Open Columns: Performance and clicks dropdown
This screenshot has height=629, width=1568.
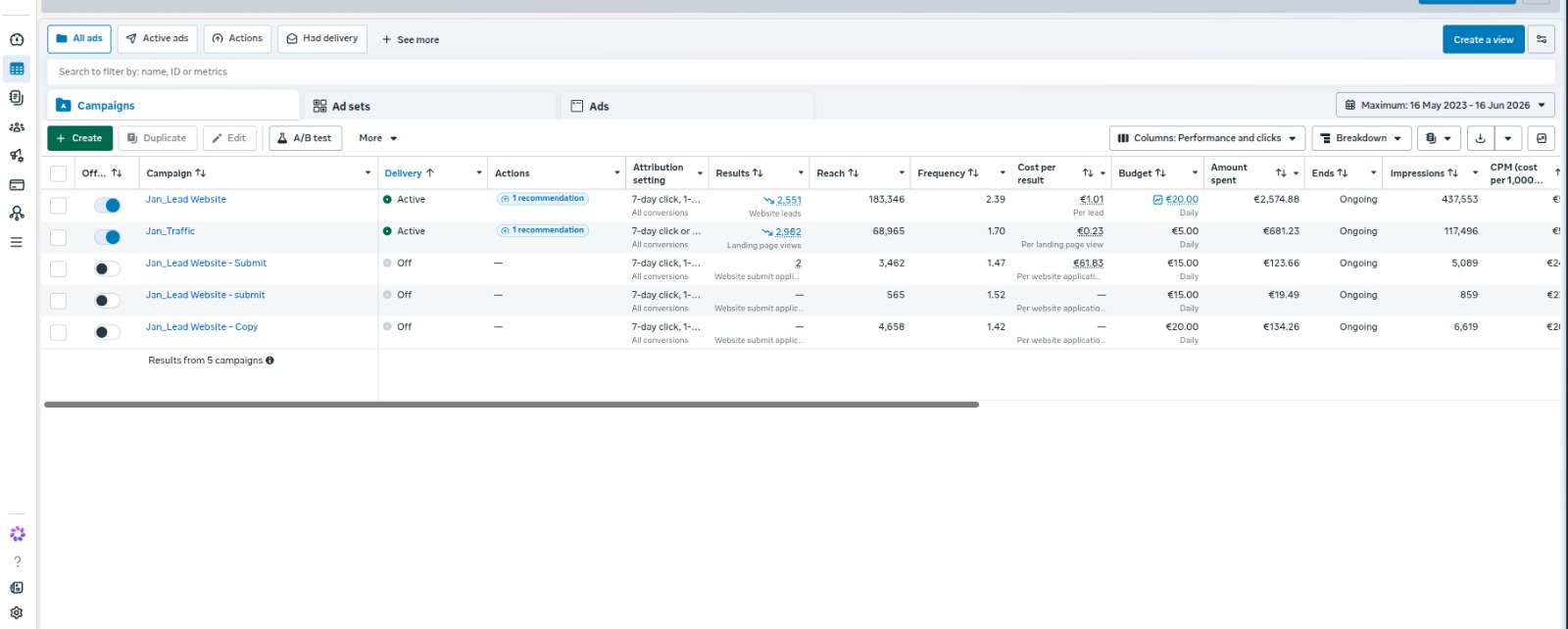point(1207,138)
